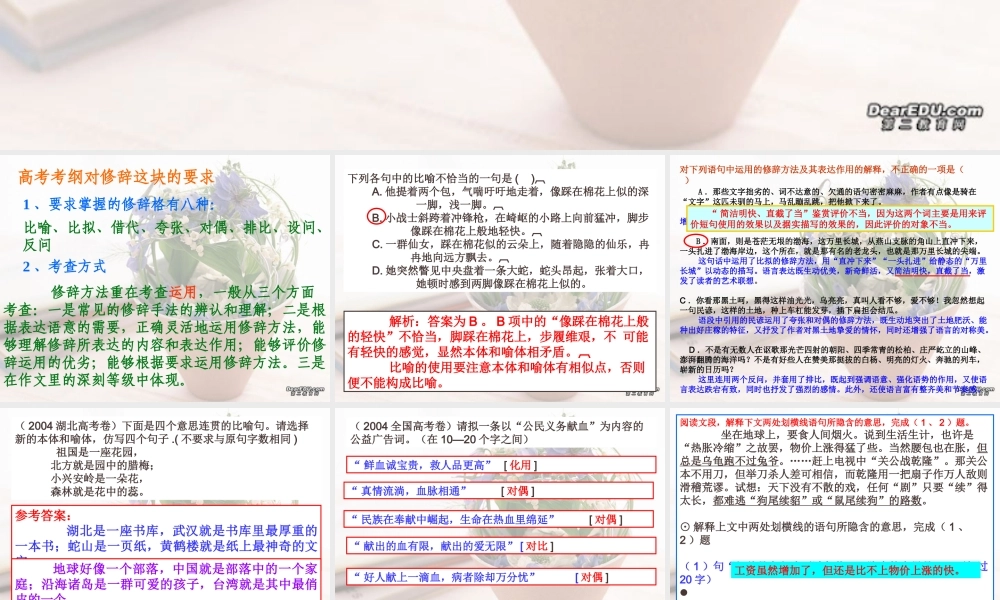Click the yellow-highlighted note 简洁明快、直截了当
The width and height of the screenshot is (1000, 600).
pyautogui.click(x=840, y=219)
